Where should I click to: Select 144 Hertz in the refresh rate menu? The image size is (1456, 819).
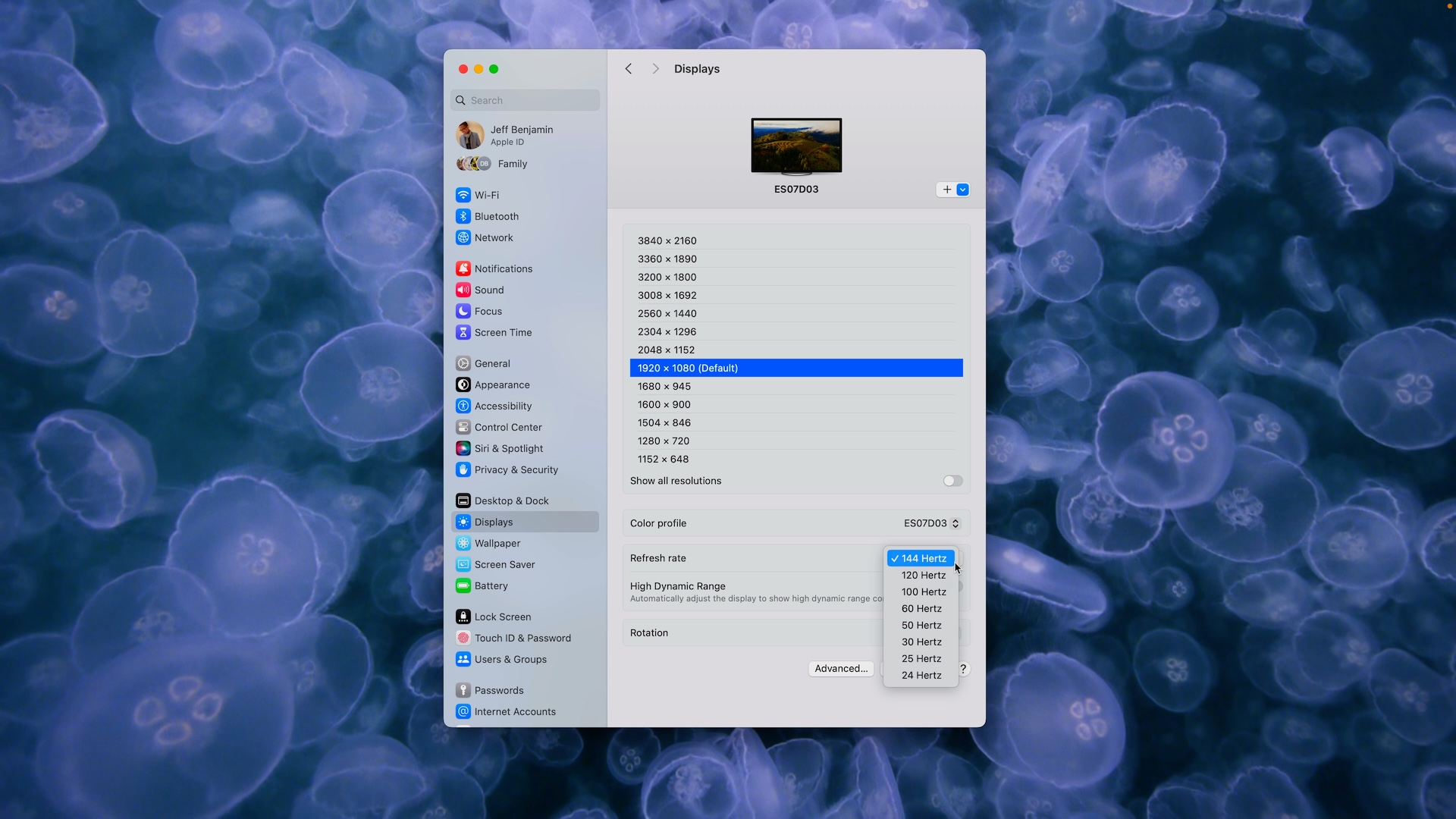[920, 558]
